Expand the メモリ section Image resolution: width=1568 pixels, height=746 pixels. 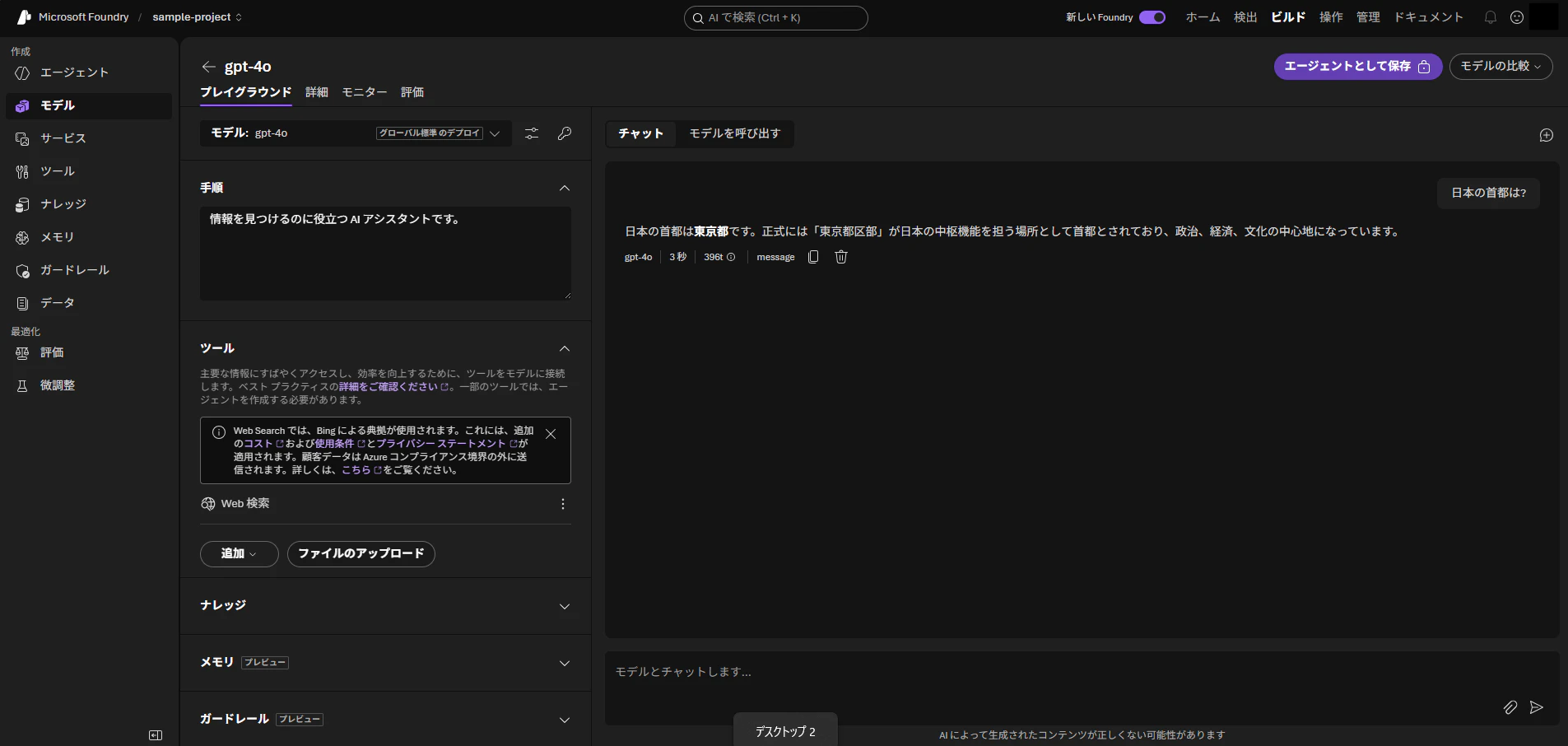pos(565,664)
